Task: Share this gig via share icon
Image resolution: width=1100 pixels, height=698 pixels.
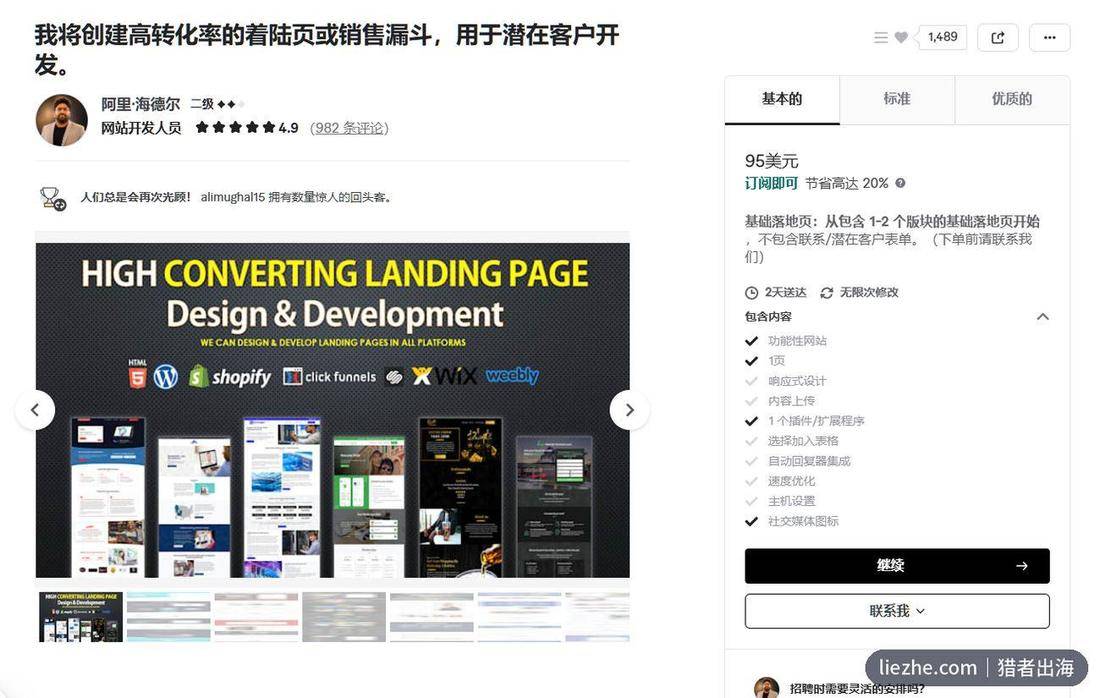Action: [x=997, y=38]
